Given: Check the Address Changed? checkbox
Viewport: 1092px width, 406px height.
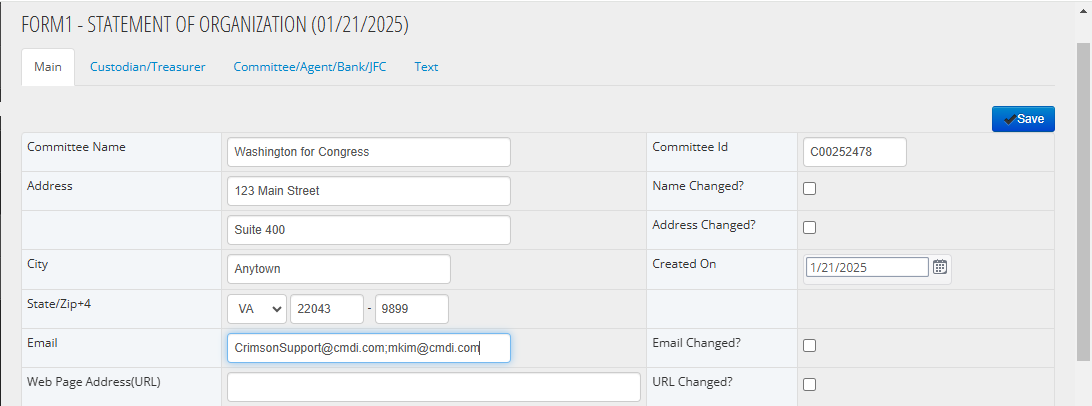Looking at the screenshot, I should 809,227.
